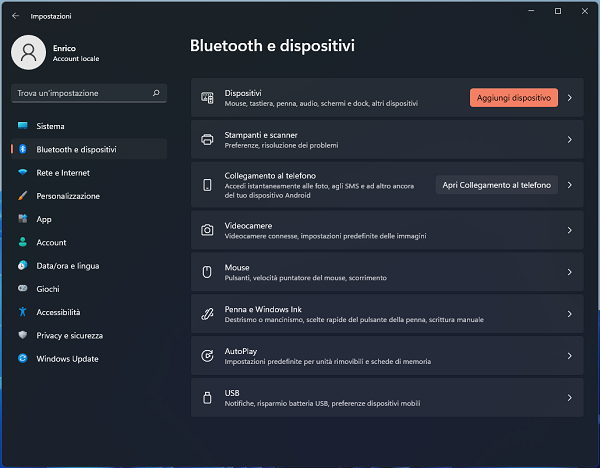This screenshot has height=468, width=600.
Task: Click the Stampanti e scanner printer icon
Action: coord(207,140)
